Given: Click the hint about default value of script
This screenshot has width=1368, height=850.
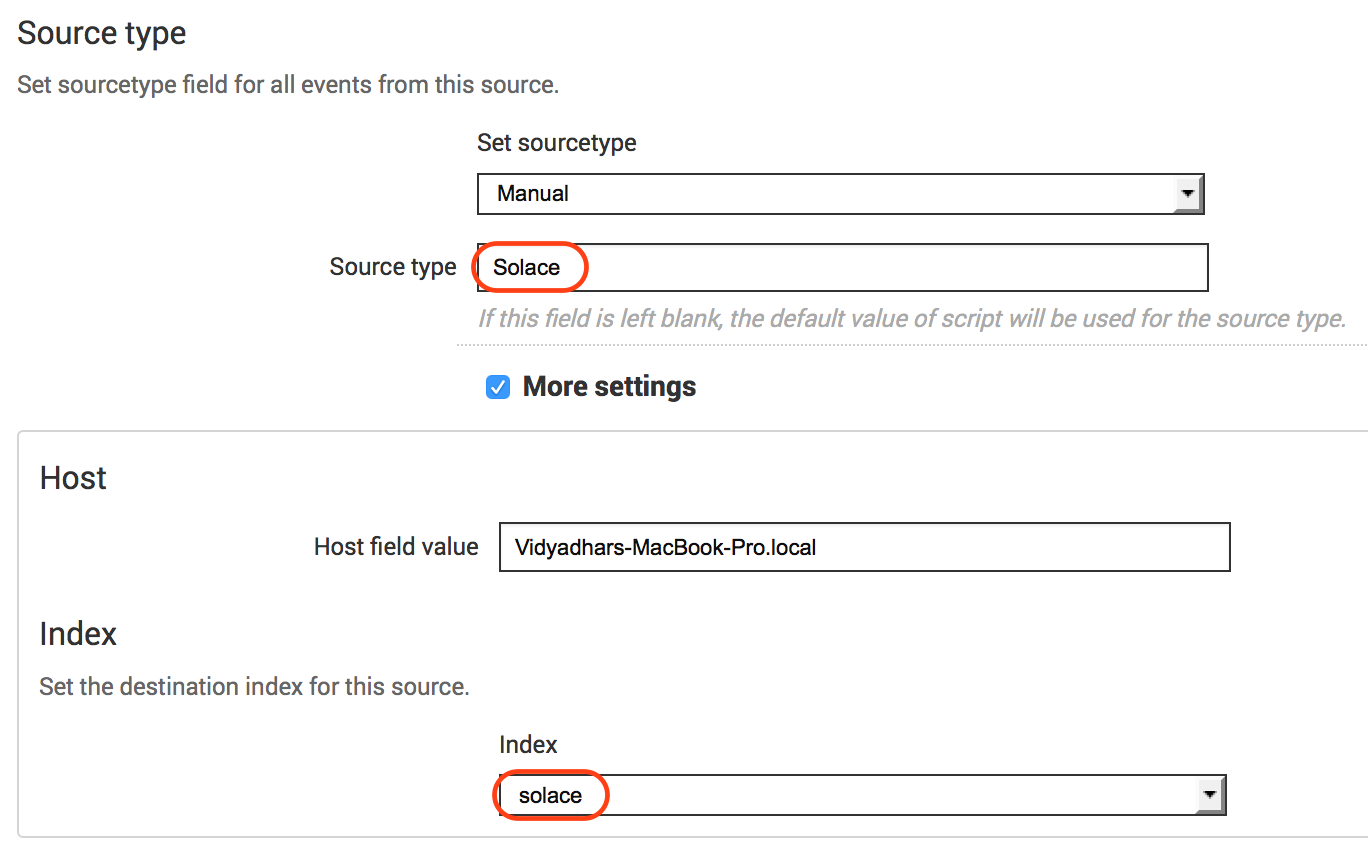Looking at the screenshot, I should pos(912,319).
